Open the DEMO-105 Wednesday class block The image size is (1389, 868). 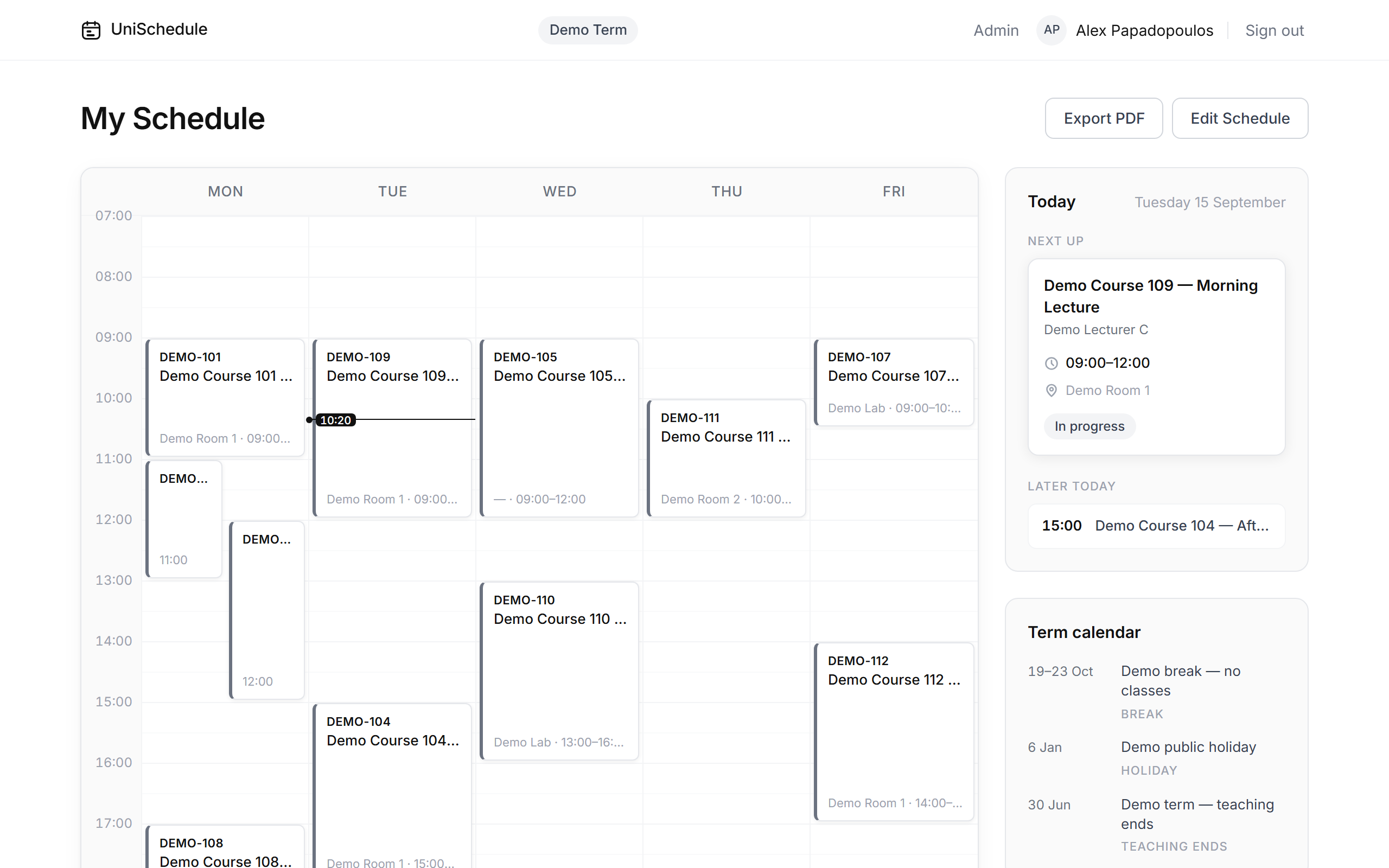coord(559,427)
